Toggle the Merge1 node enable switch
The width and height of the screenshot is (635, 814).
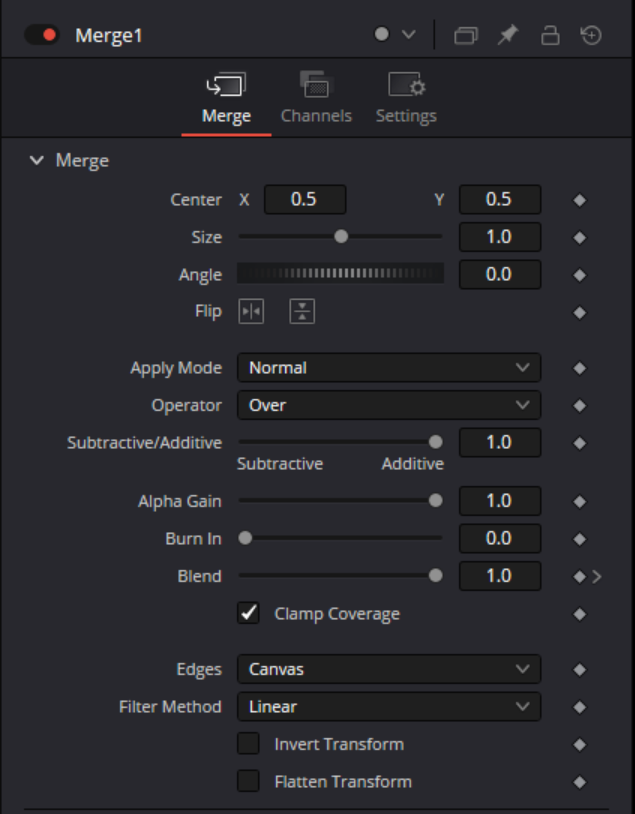click(x=43, y=36)
